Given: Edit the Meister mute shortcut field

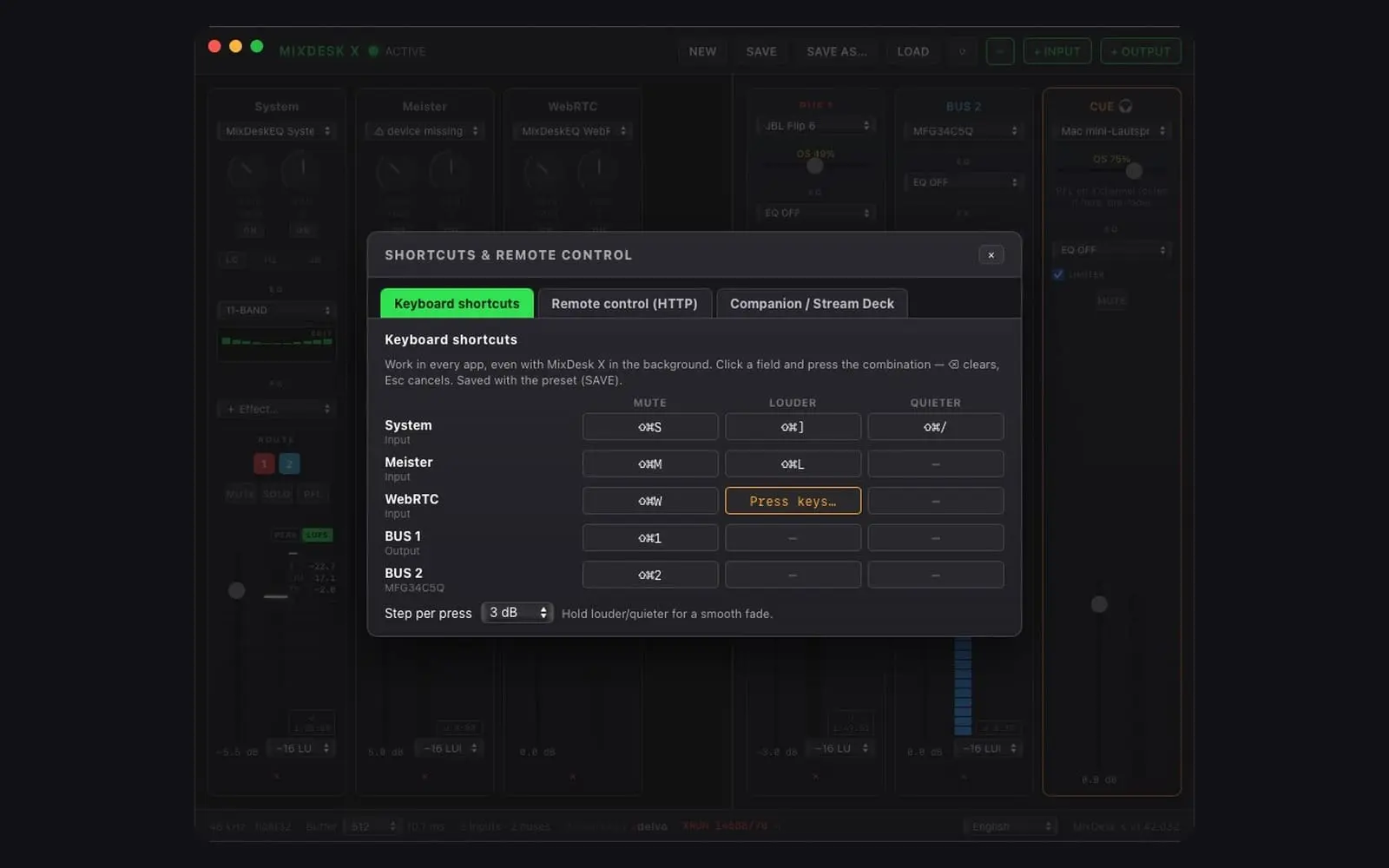Looking at the screenshot, I should [650, 464].
